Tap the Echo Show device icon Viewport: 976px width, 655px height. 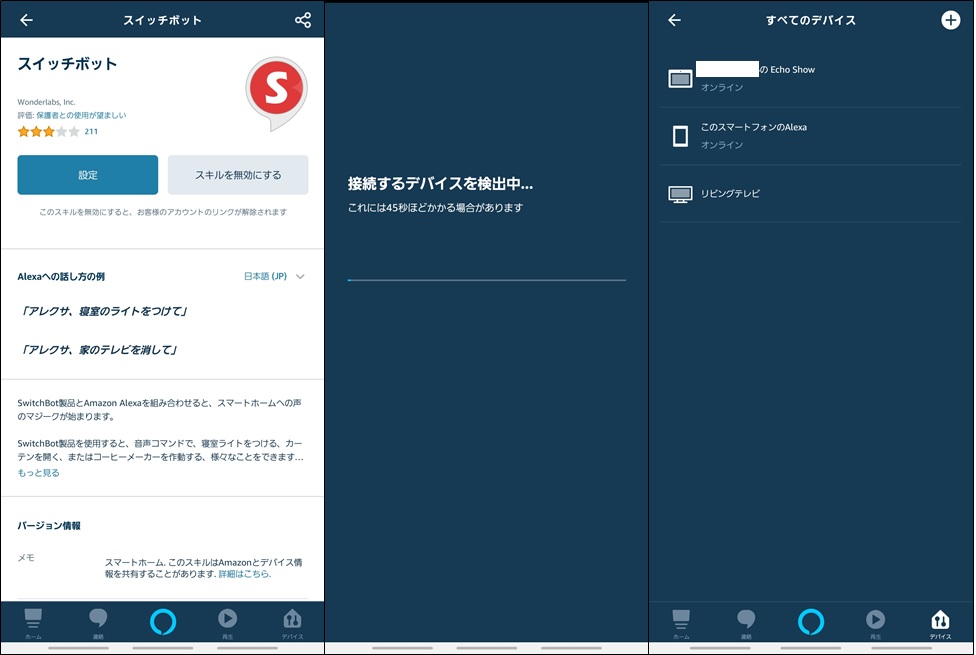click(680, 78)
